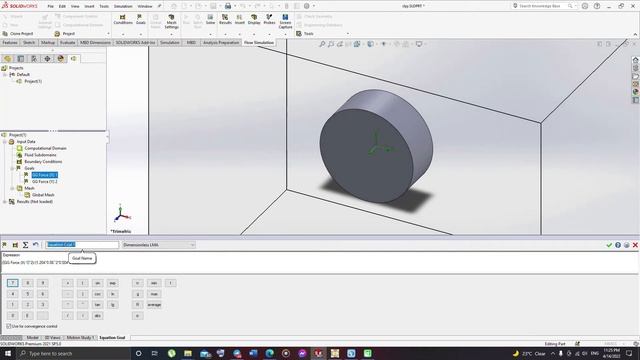This screenshot has height=360, width=640.
Task: Collapse the Default configuration node
Action: click(5, 75)
